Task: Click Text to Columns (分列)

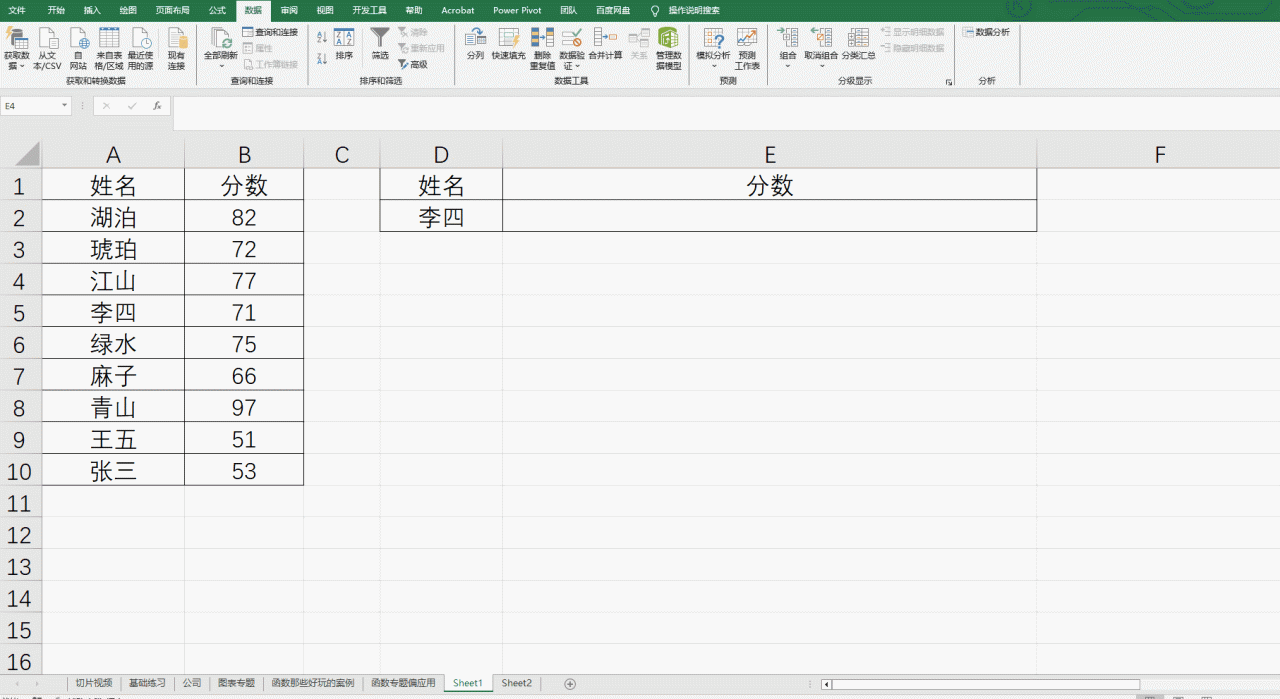Action: click(475, 44)
